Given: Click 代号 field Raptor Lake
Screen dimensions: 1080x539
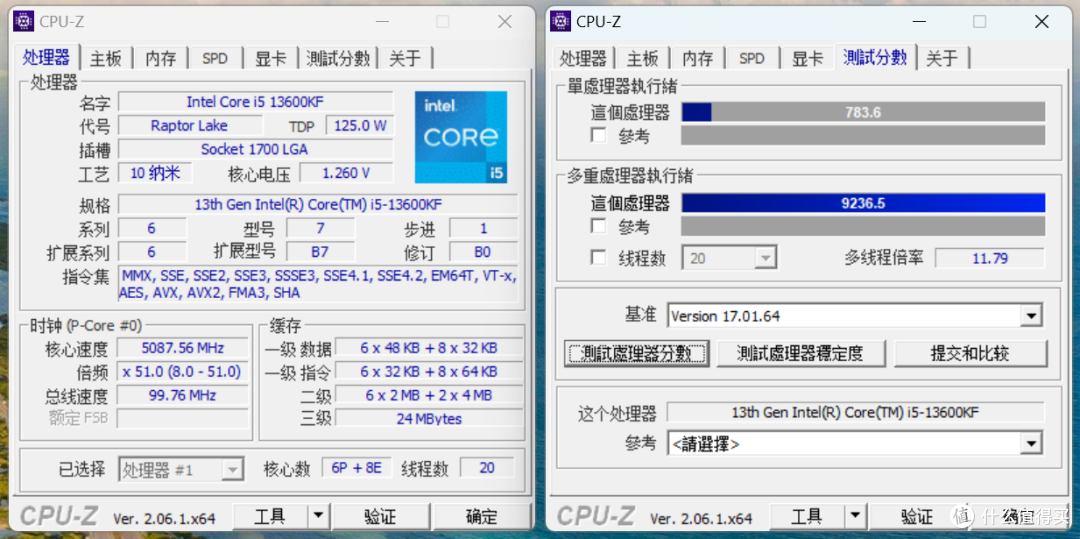Looking at the screenshot, I should [x=190, y=125].
